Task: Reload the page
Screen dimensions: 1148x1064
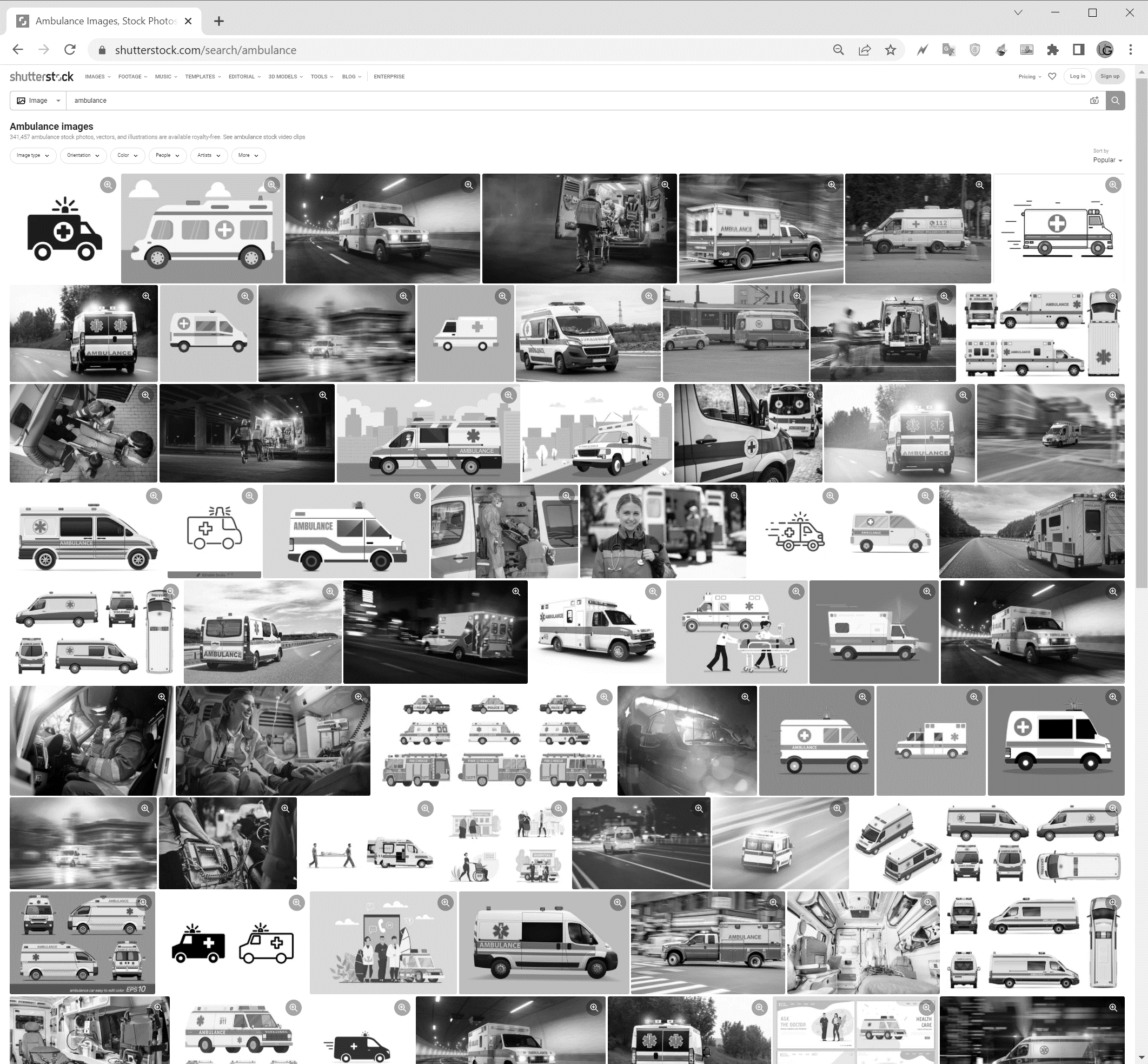Action: click(x=70, y=50)
